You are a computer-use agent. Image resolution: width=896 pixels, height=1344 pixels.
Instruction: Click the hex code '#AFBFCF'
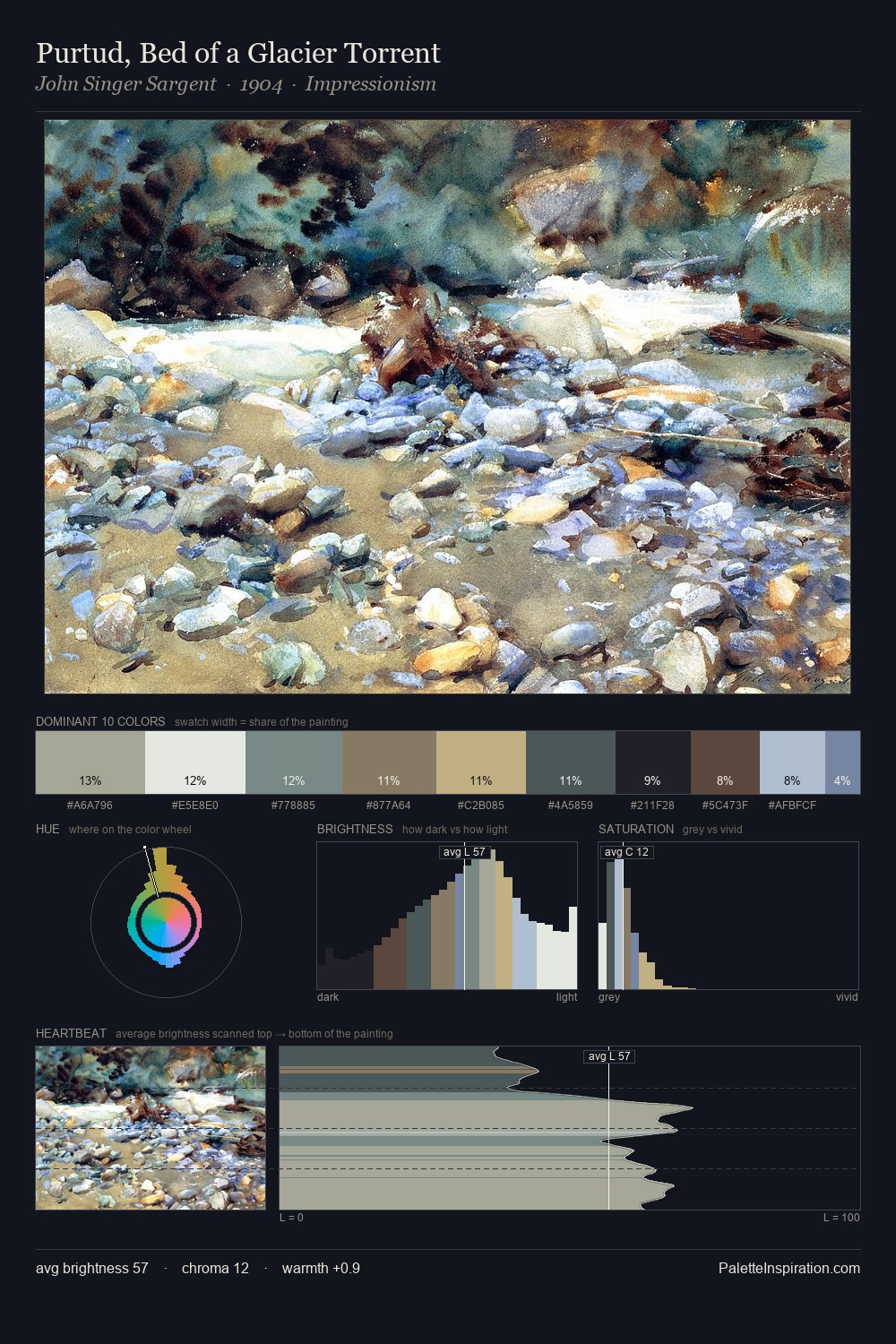(x=792, y=806)
